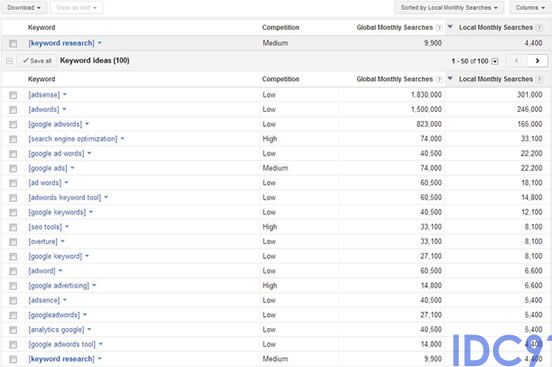The image size is (552, 367).
Task: Go to previous page of keyword ideas
Action: pyautogui.click(x=516, y=61)
